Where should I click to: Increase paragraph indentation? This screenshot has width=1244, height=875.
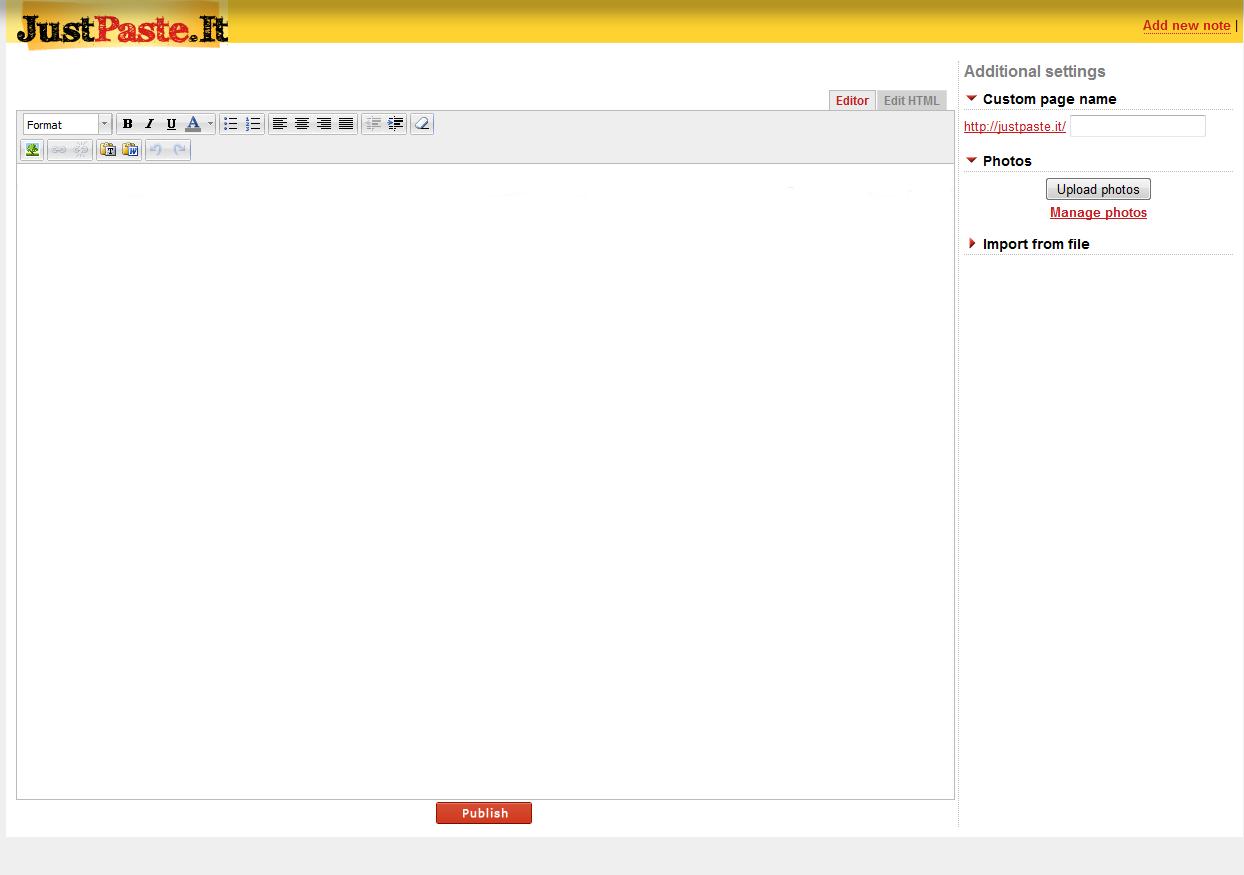click(x=395, y=123)
